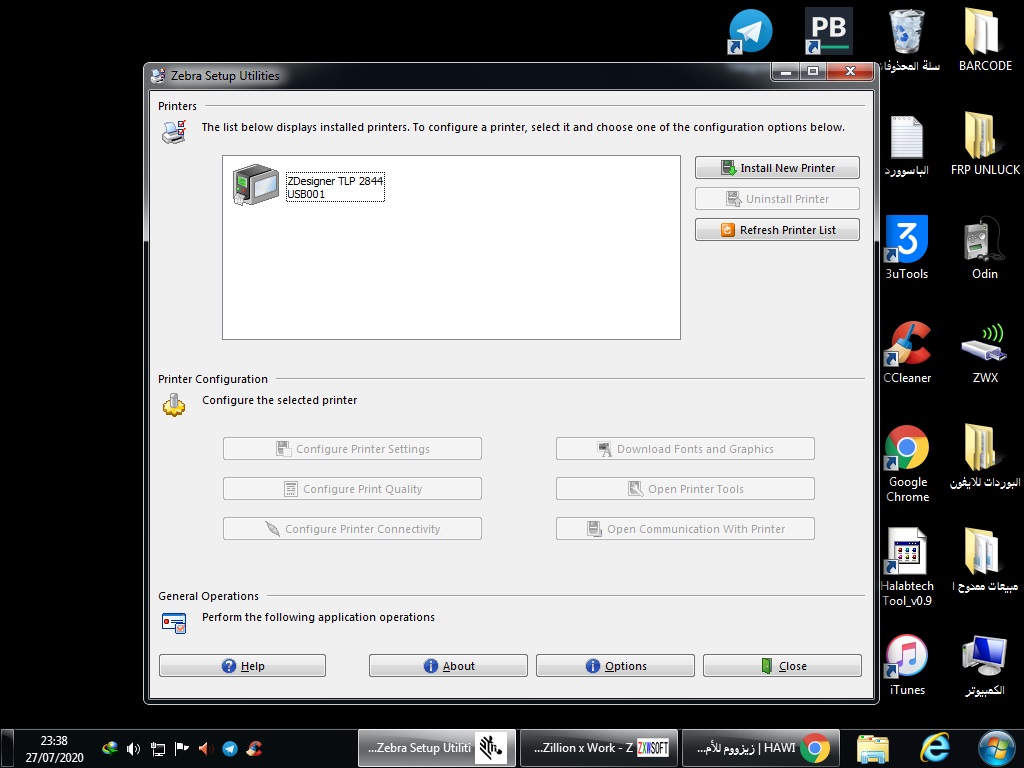This screenshot has width=1024, height=768.
Task: Open Windows Explorer from taskbar
Action: click(x=873, y=748)
